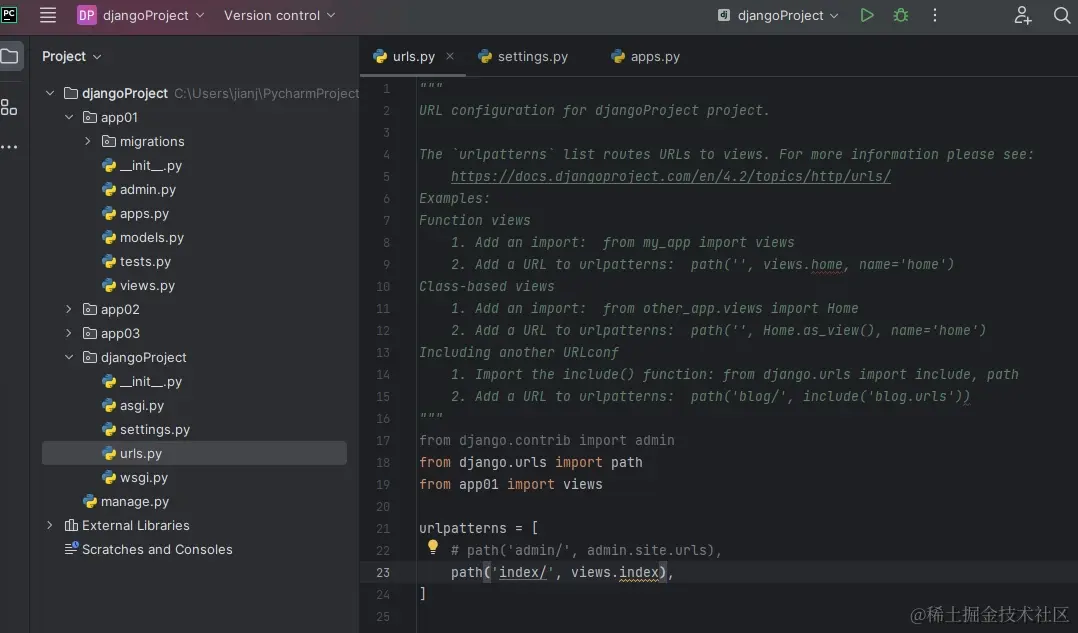Open the docs.djangoproject.com URL link
The width and height of the screenshot is (1078, 633).
(x=671, y=177)
